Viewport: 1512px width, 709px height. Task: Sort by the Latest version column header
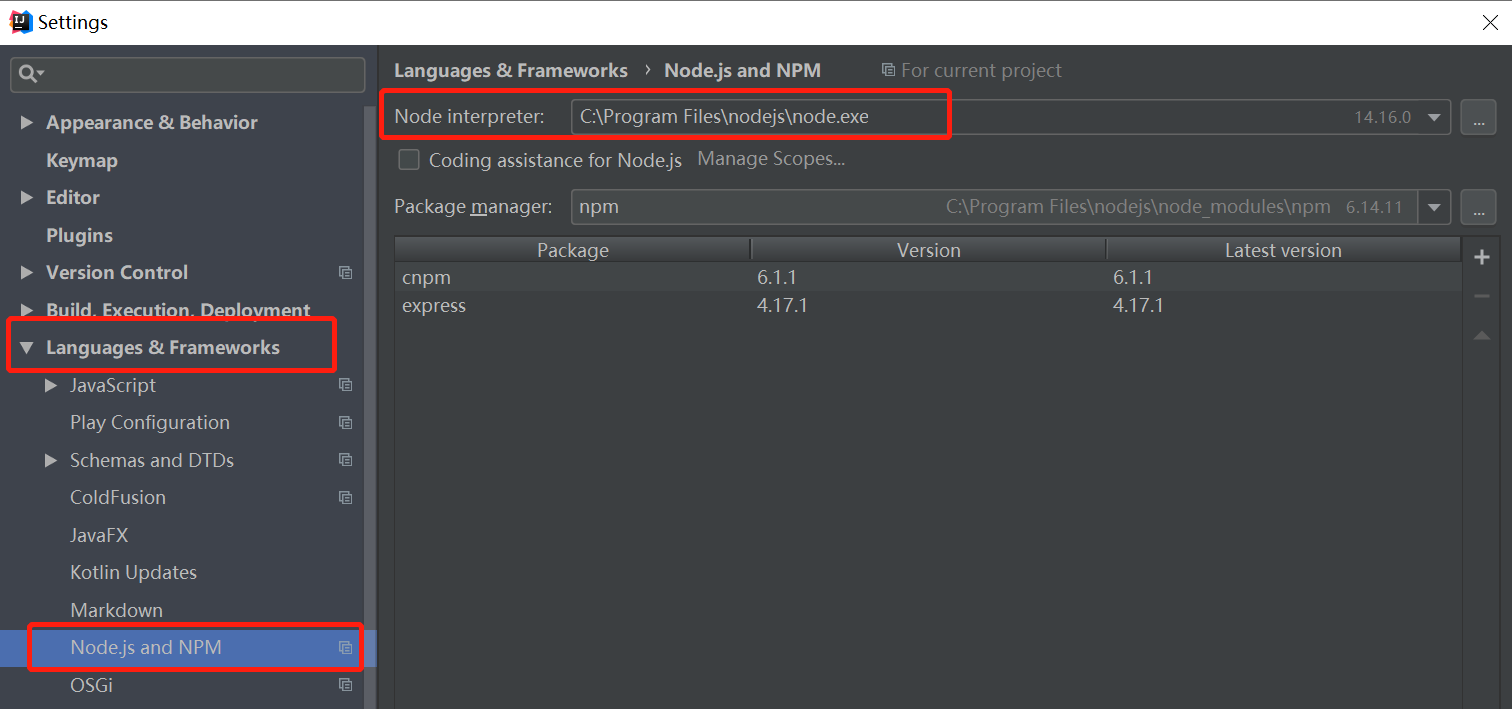coord(1284,250)
